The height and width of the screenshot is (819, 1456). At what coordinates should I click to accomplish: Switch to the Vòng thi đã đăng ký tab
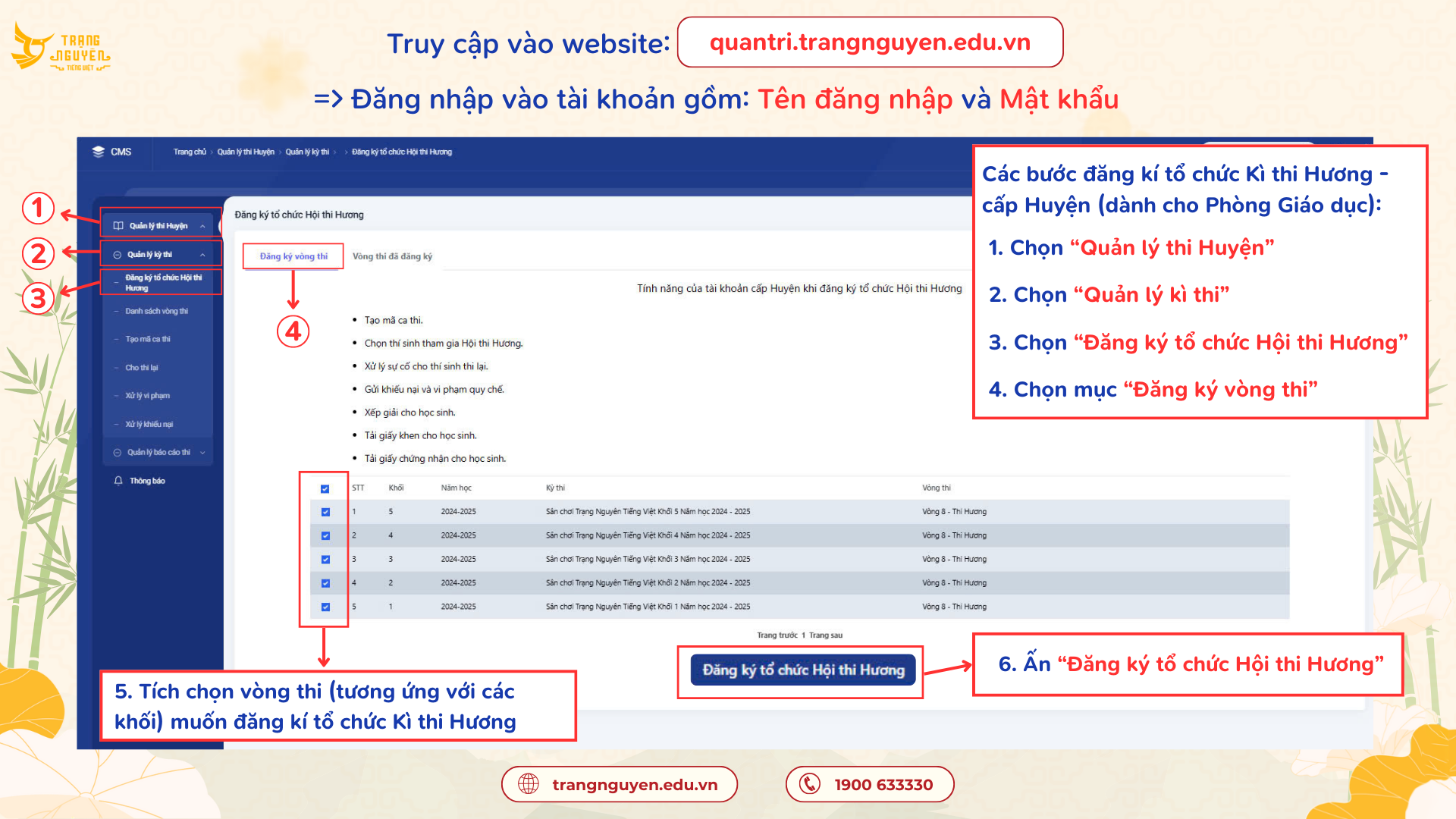click(x=392, y=256)
